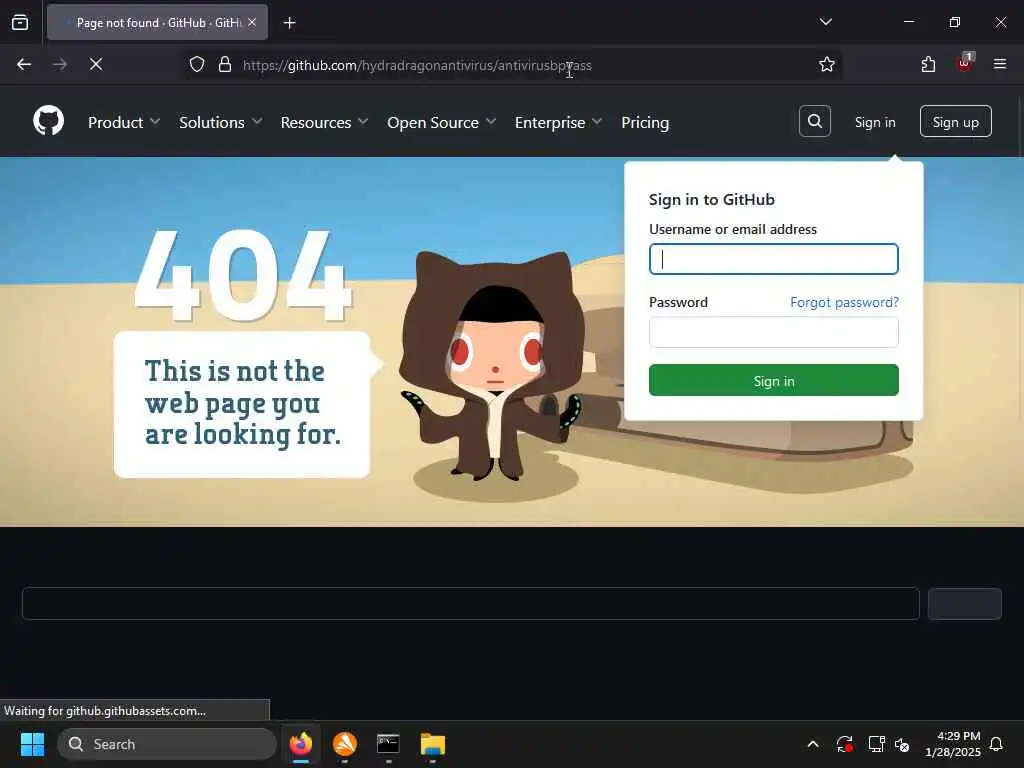Click the Sign in header link
1024x768 pixels.
coord(875,122)
